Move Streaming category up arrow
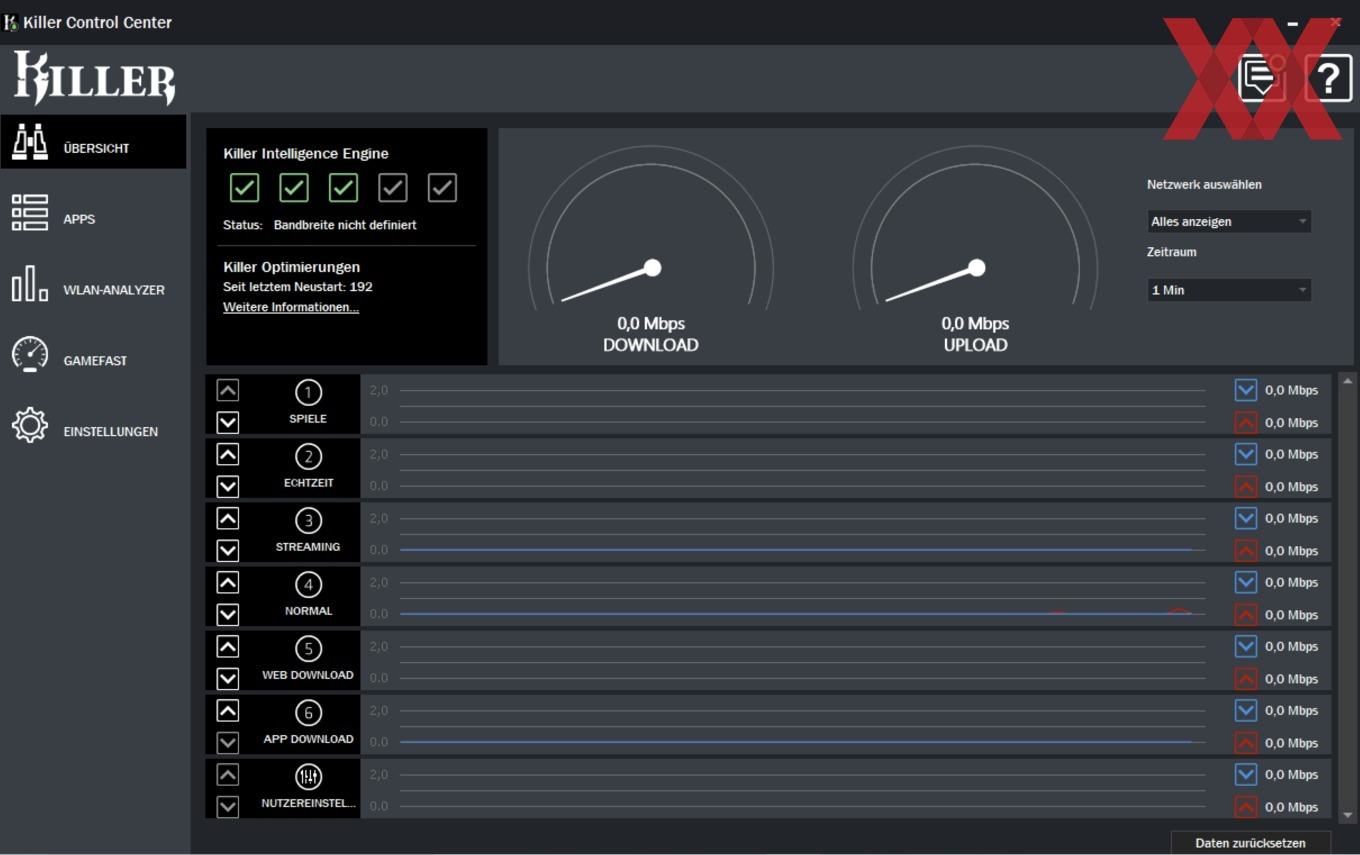 (228, 518)
